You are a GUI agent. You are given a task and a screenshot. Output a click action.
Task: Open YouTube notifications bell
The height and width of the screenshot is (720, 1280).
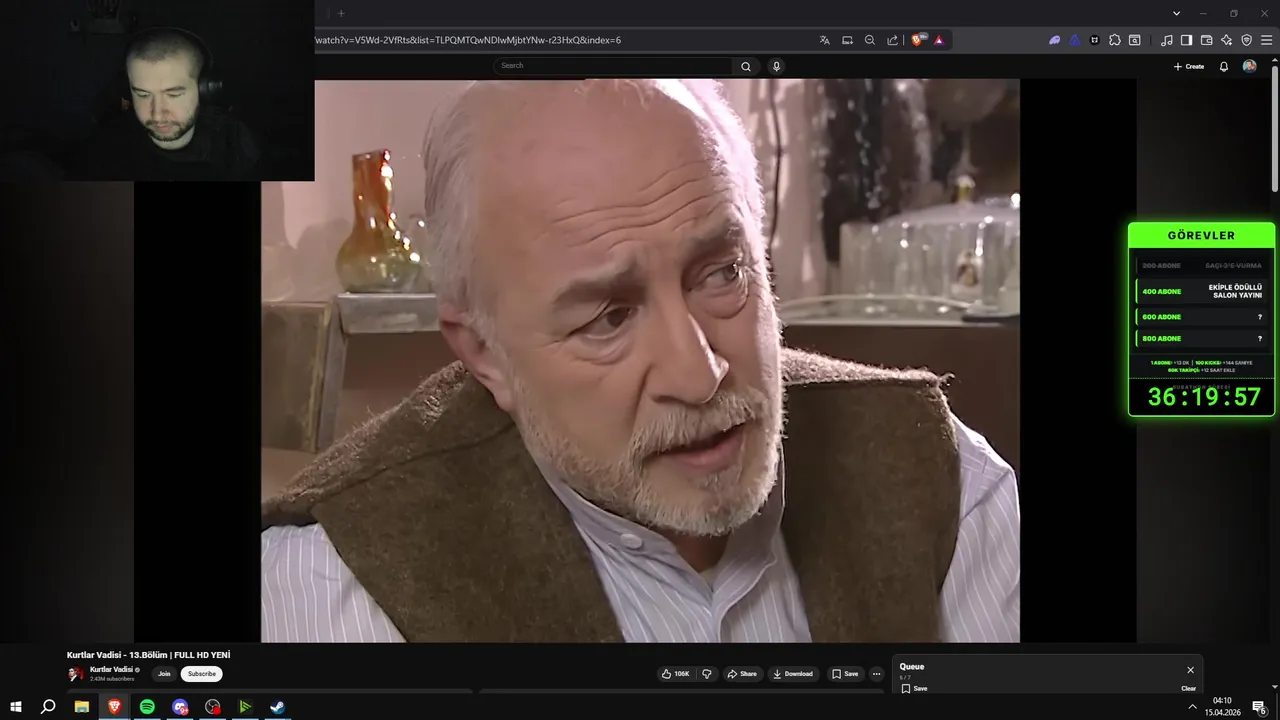click(x=1224, y=66)
